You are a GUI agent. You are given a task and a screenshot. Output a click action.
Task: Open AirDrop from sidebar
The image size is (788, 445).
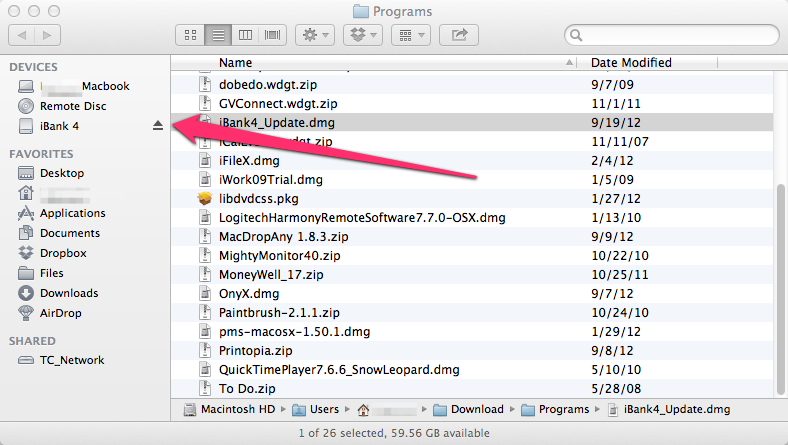click(50, 313)
